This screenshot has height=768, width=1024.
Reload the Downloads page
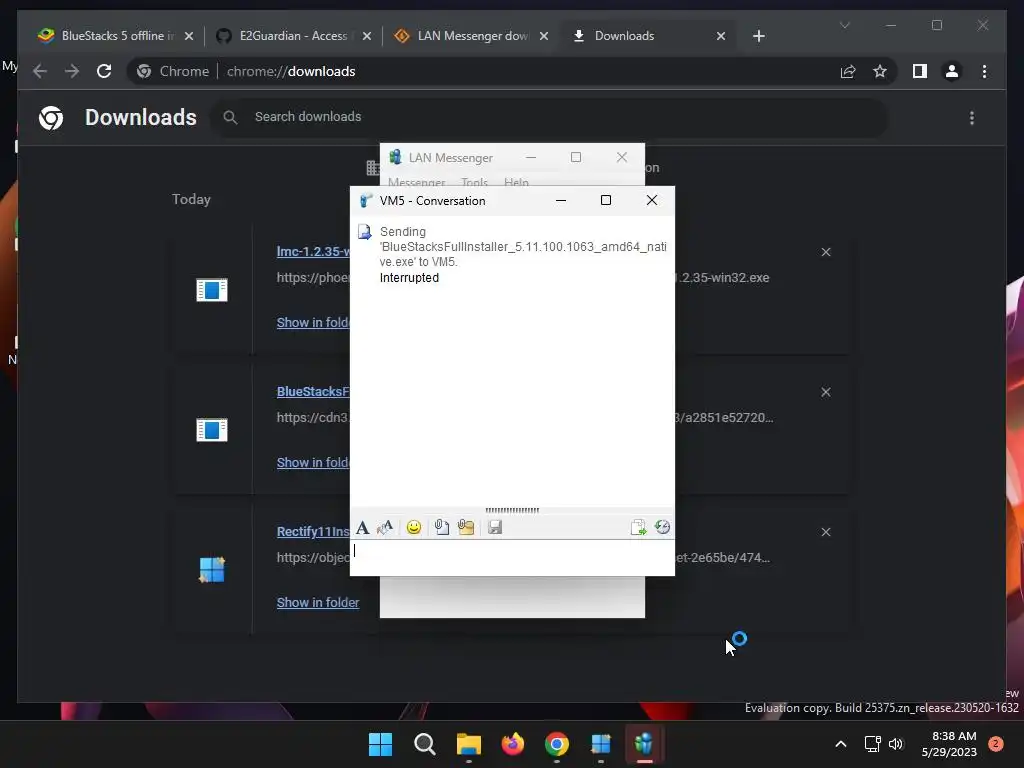click(104, 71)
